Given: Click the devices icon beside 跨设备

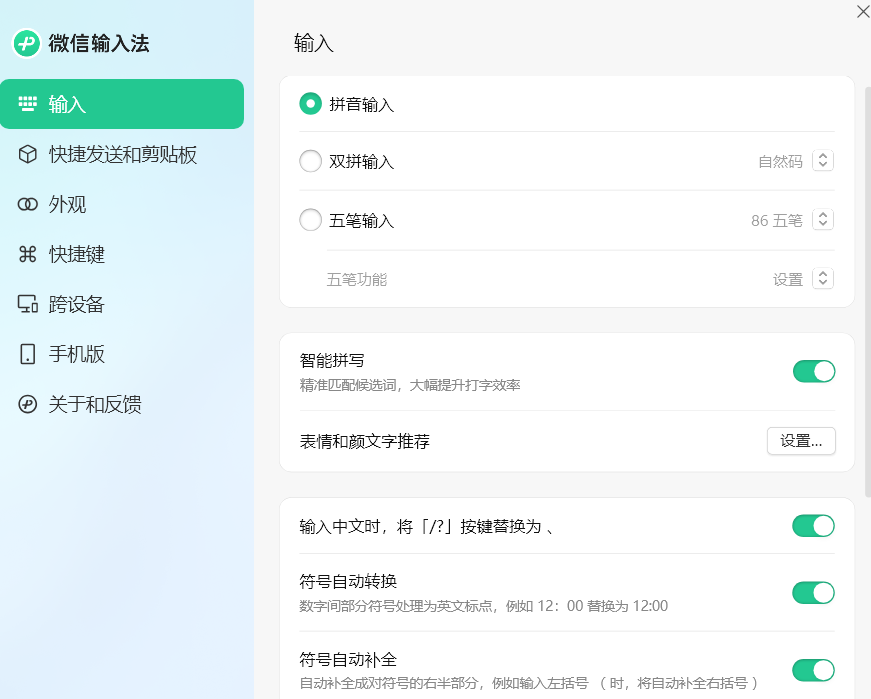Looking at the screenshot, I should (x=27, y=304).
